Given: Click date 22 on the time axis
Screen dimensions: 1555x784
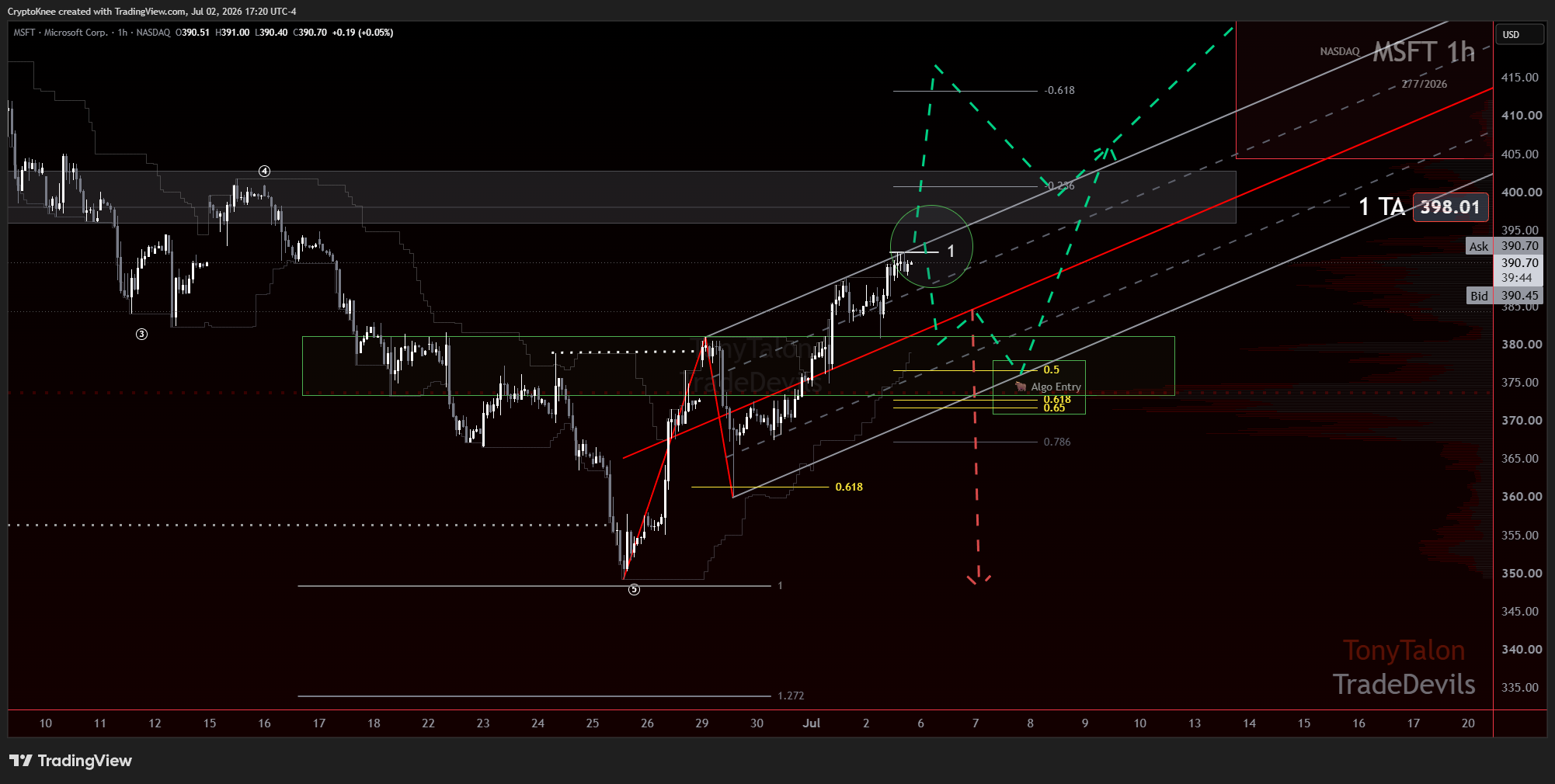Looking at the screenshot, I should (x=428, y=723).
